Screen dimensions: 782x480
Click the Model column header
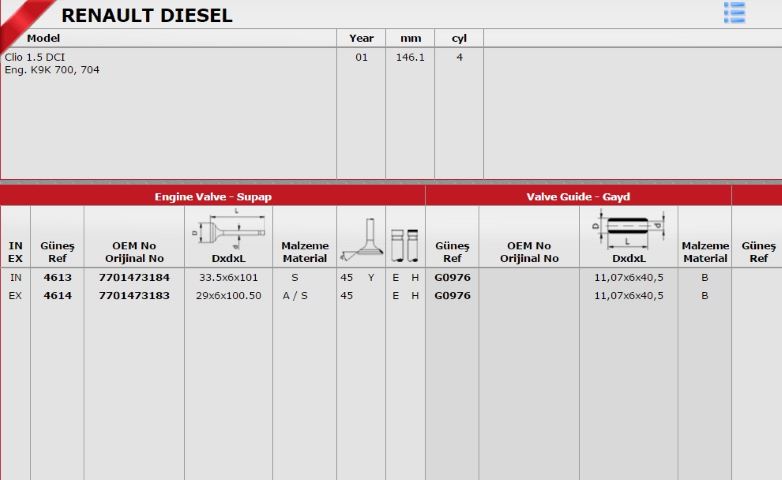click(43, 38)
